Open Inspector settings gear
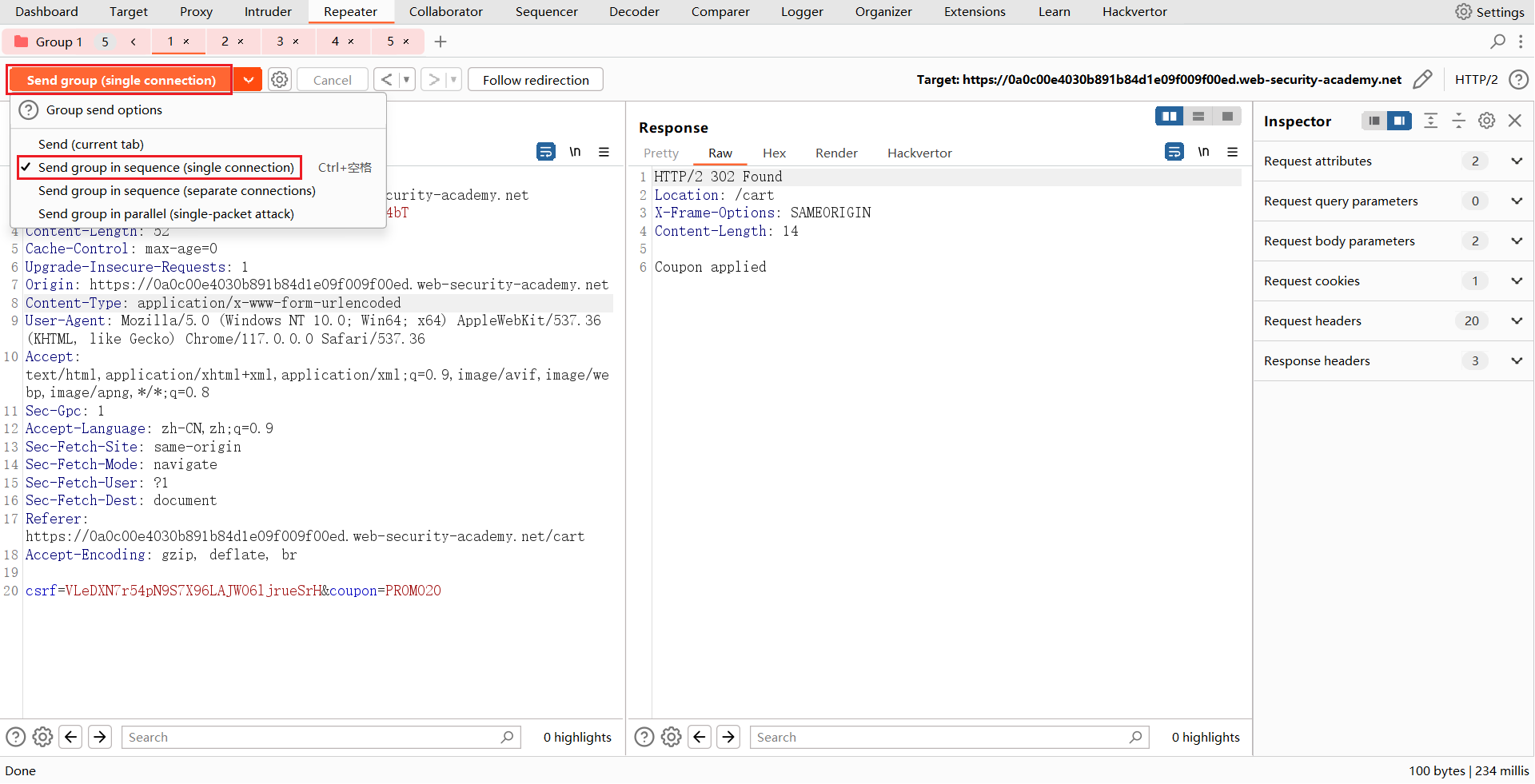Screen dimensions: 1535x784 tap(1487, 121)
